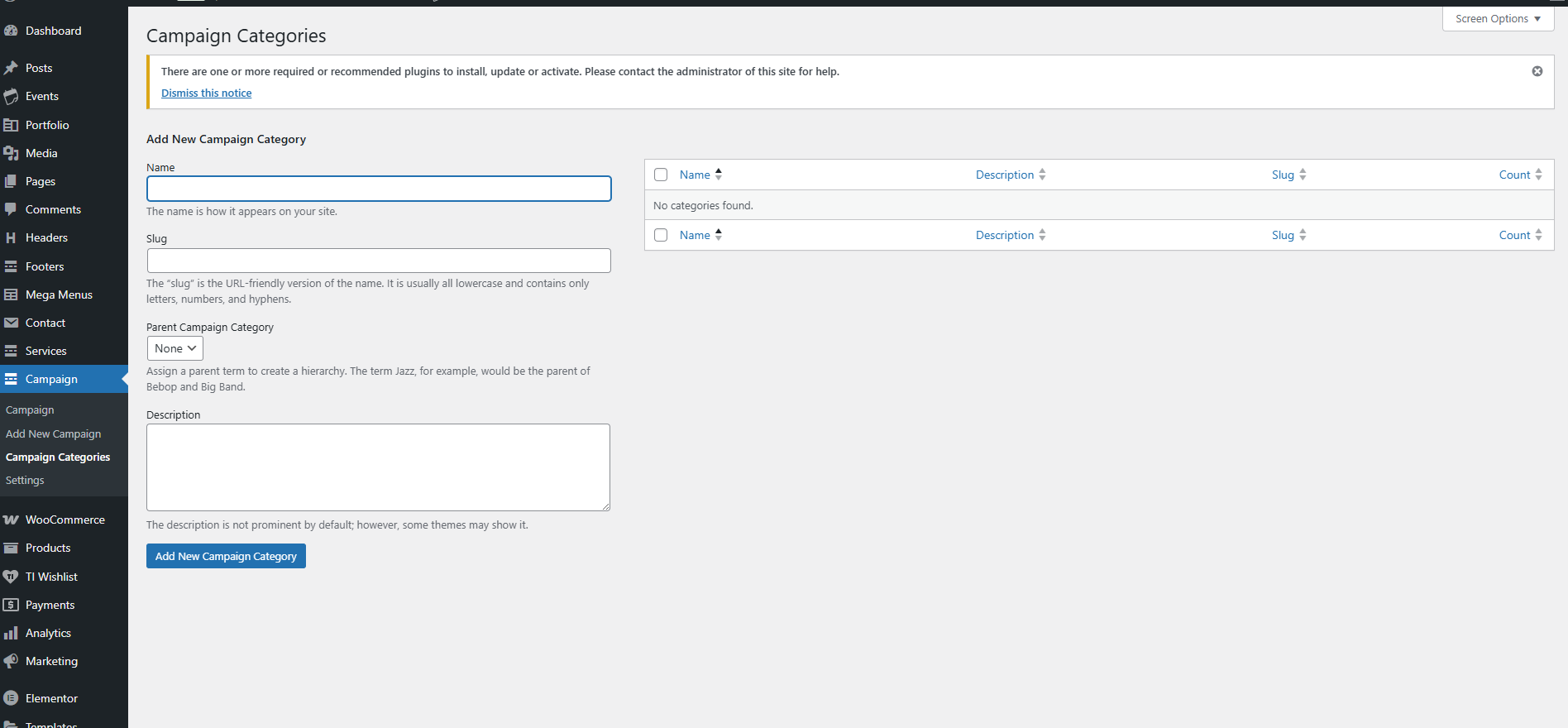Image resolution: width=1568 pixels, height=728 pixels.
Task: Dismiss the plugin notice with X icon
Action: [x=1537, y=71]
